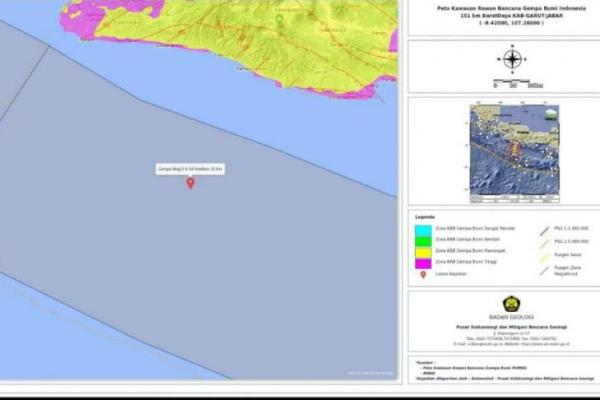
Task: Click the Pusgen Sesar line symbol in the legend
Action: click(544, 257)
